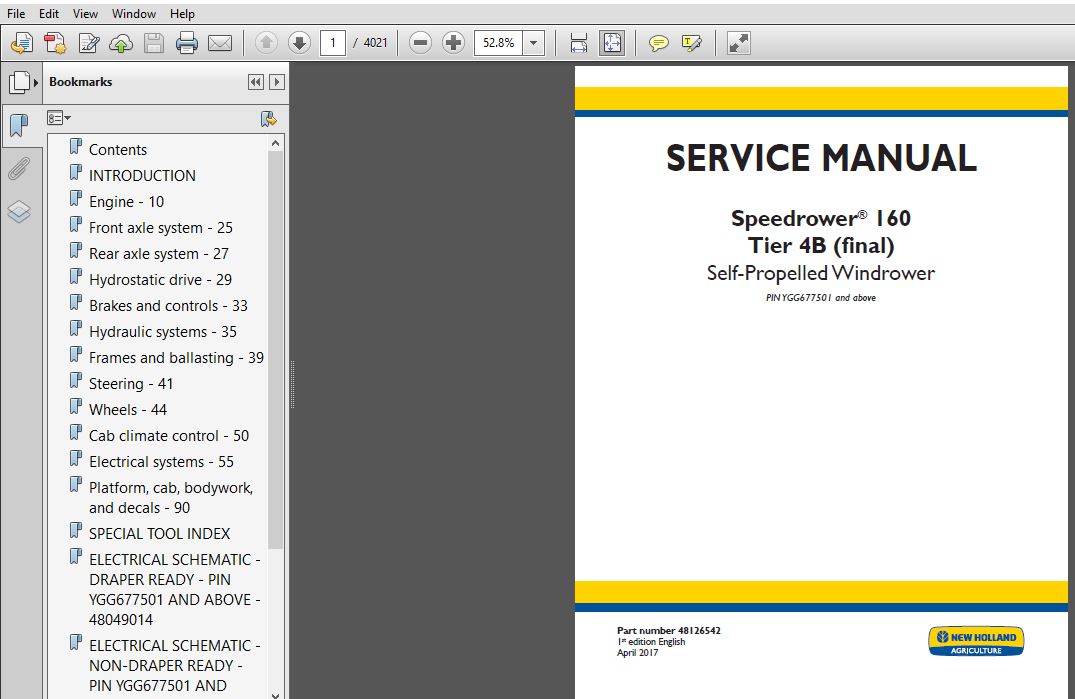The width and height of the screenshot is (1075, 699).
Task: Click the Email envelope icon
Action: click(219, 43)
